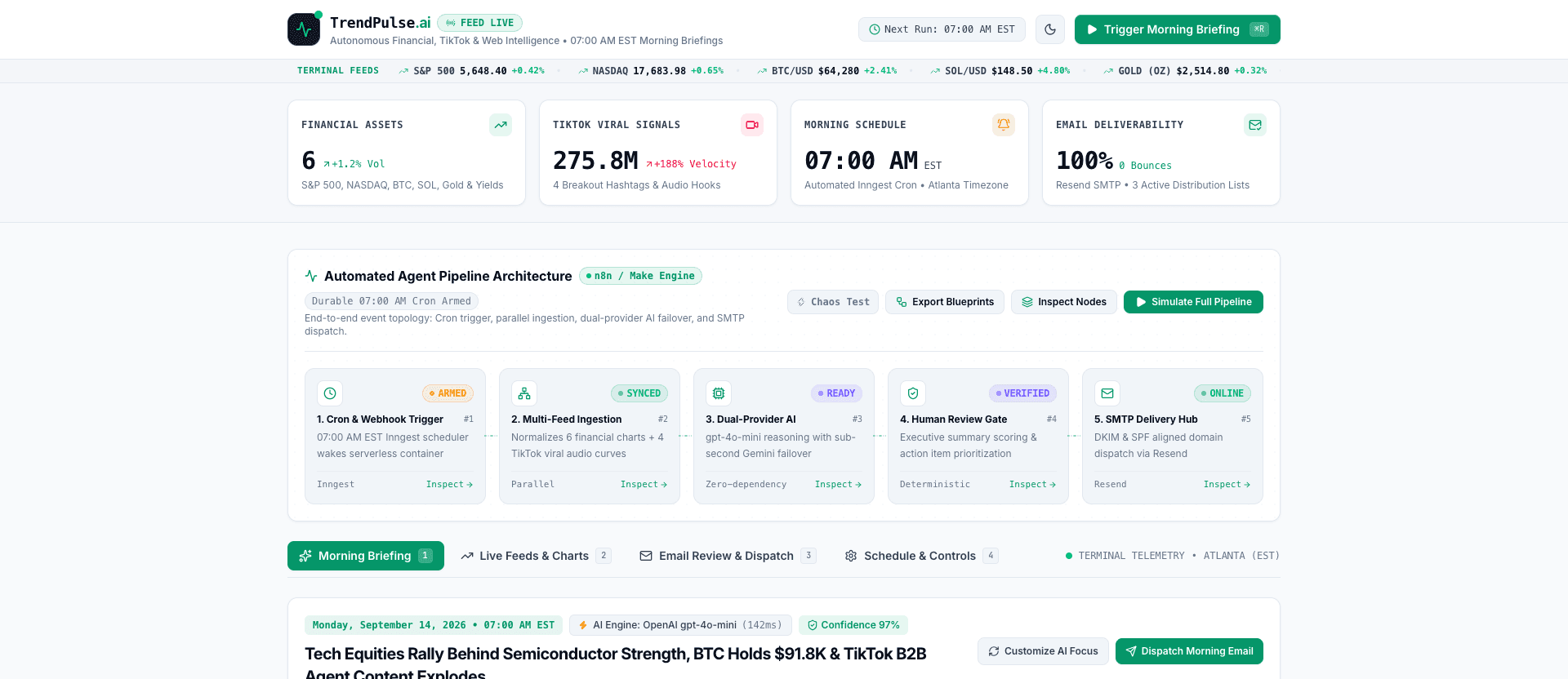Click the n8n / Make Engine badge
Screen dimensions: 1568x679
(640, 276)
